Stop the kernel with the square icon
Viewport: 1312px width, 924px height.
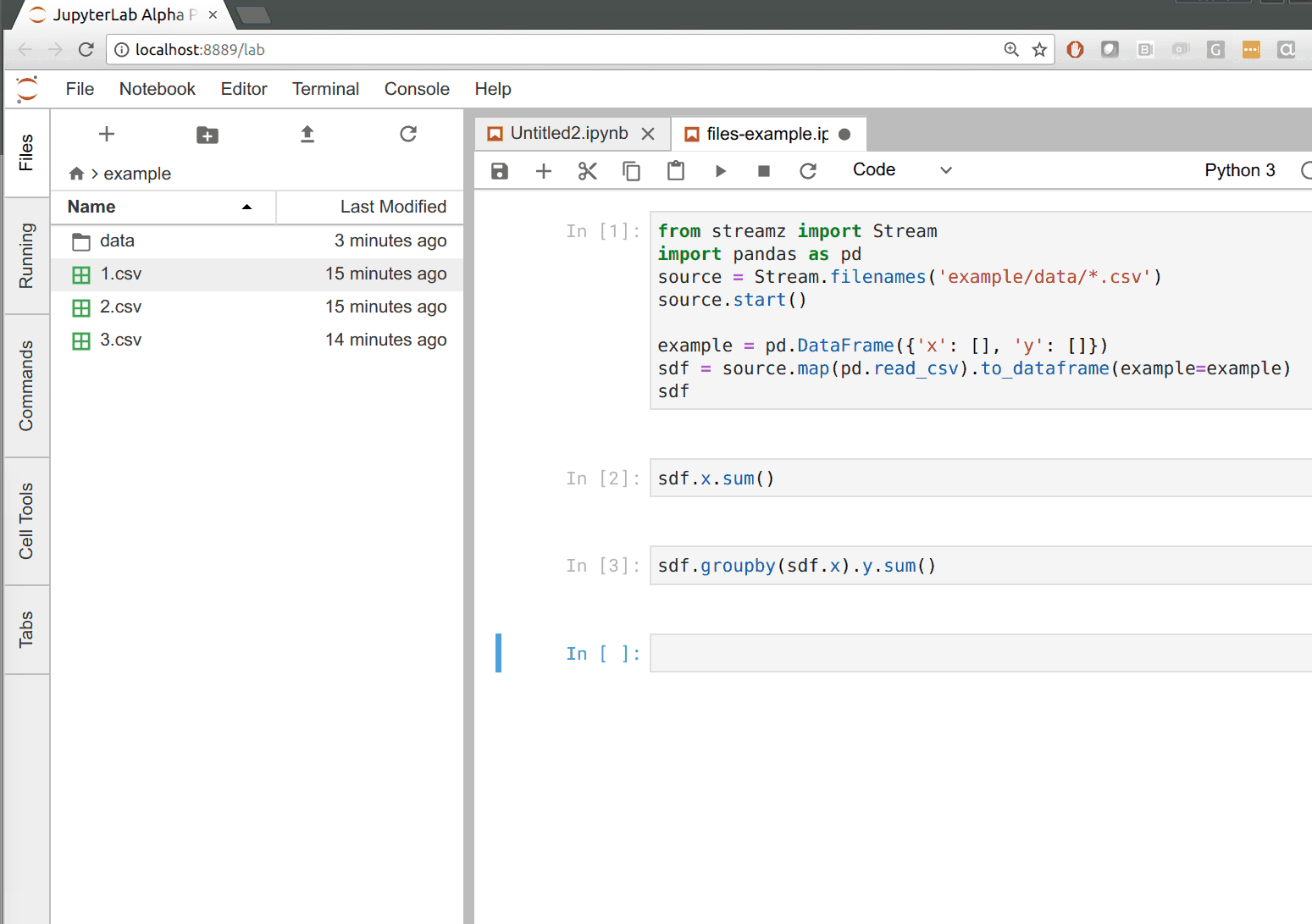tap(764, 171)
